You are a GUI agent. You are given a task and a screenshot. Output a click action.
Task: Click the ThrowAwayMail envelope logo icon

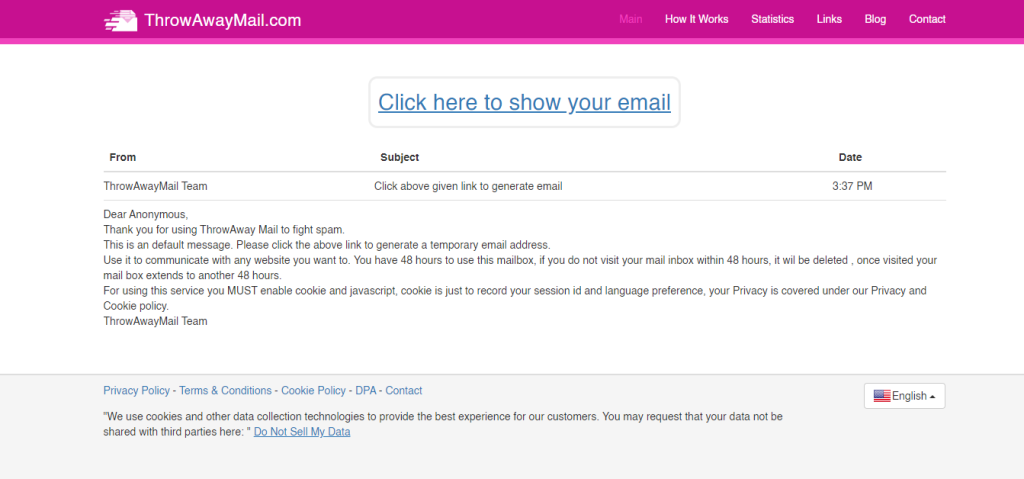tap(121, 20)
